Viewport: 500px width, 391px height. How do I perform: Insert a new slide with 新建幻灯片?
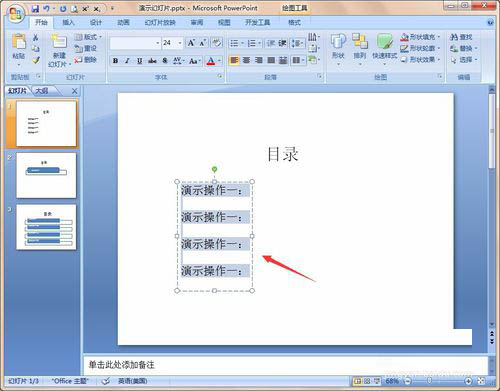pyautogui.click(x=59, y=51)
